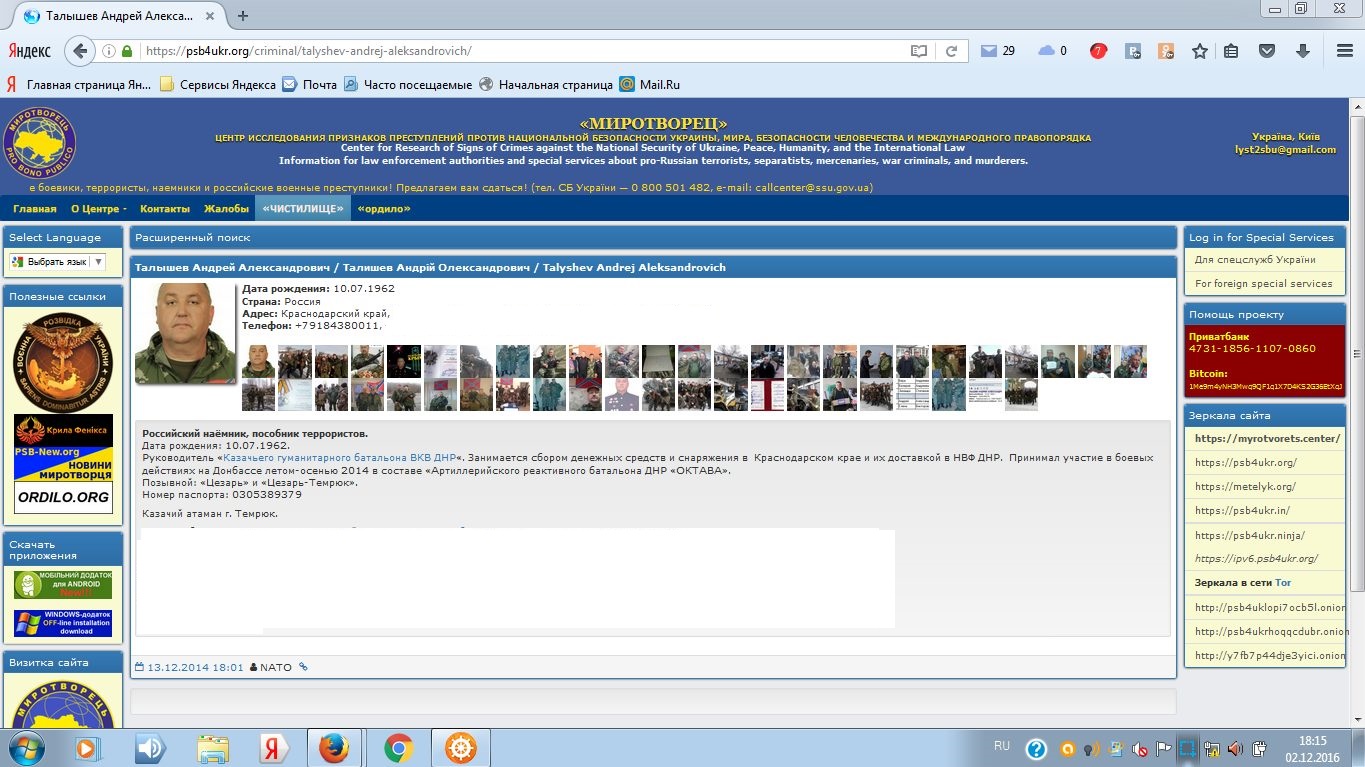Open the psb4uklopi7ocb5l.onion mirror link
Screen dimensions: 1365x767
[1269, 606]
